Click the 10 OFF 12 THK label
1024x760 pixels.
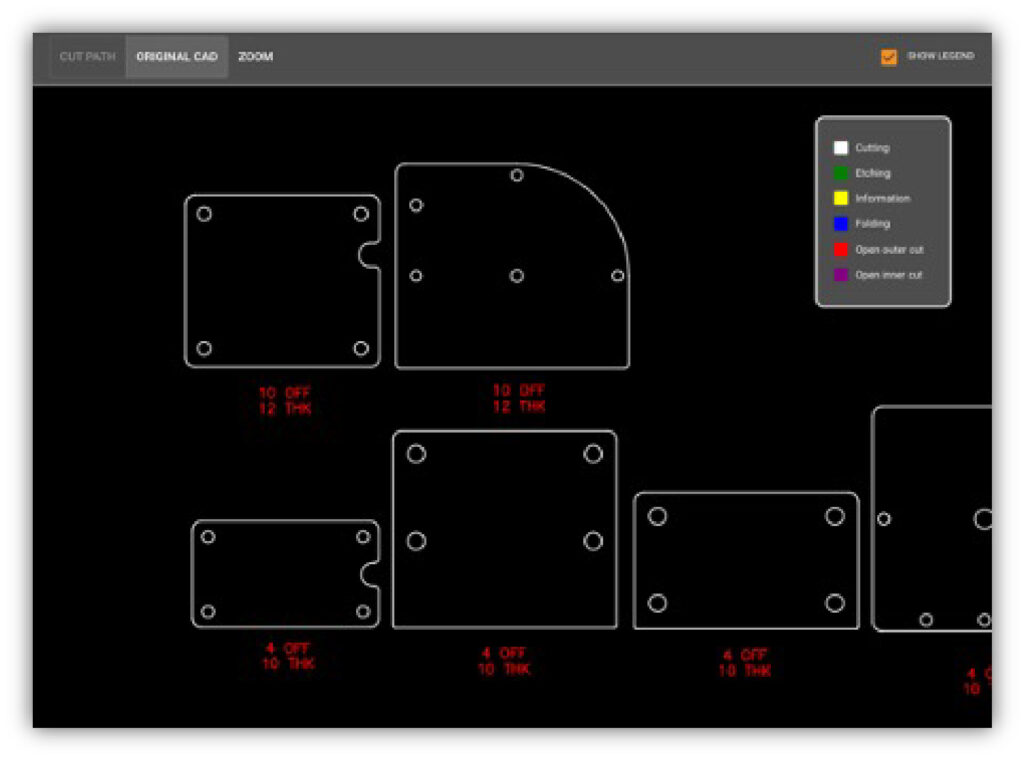283,399
